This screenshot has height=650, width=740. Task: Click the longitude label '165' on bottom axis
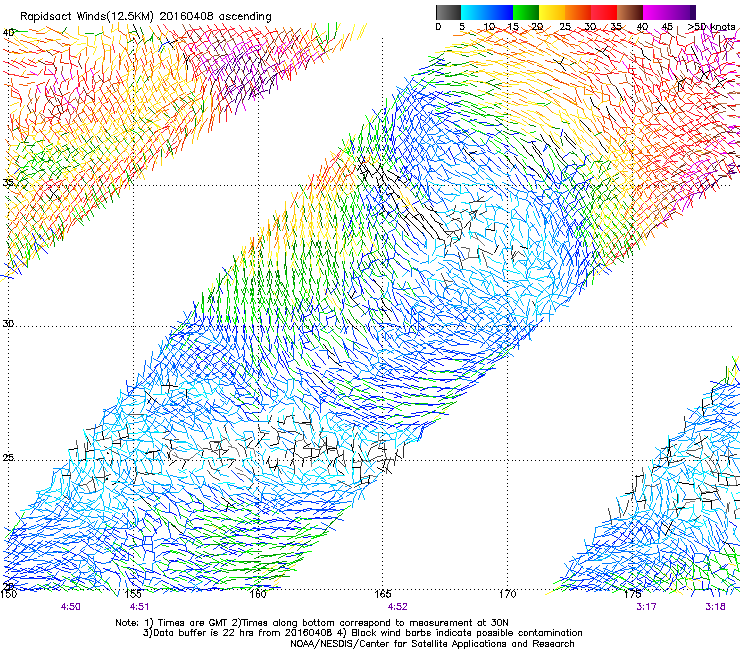point(382,594)
